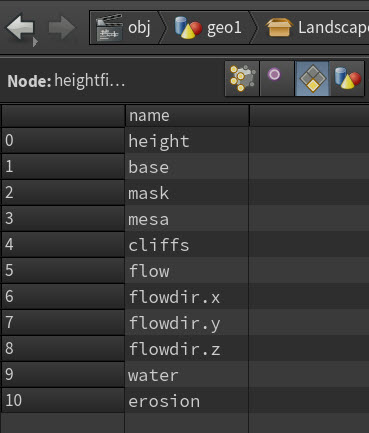Click the Node heightfield label field

point(66,81)
